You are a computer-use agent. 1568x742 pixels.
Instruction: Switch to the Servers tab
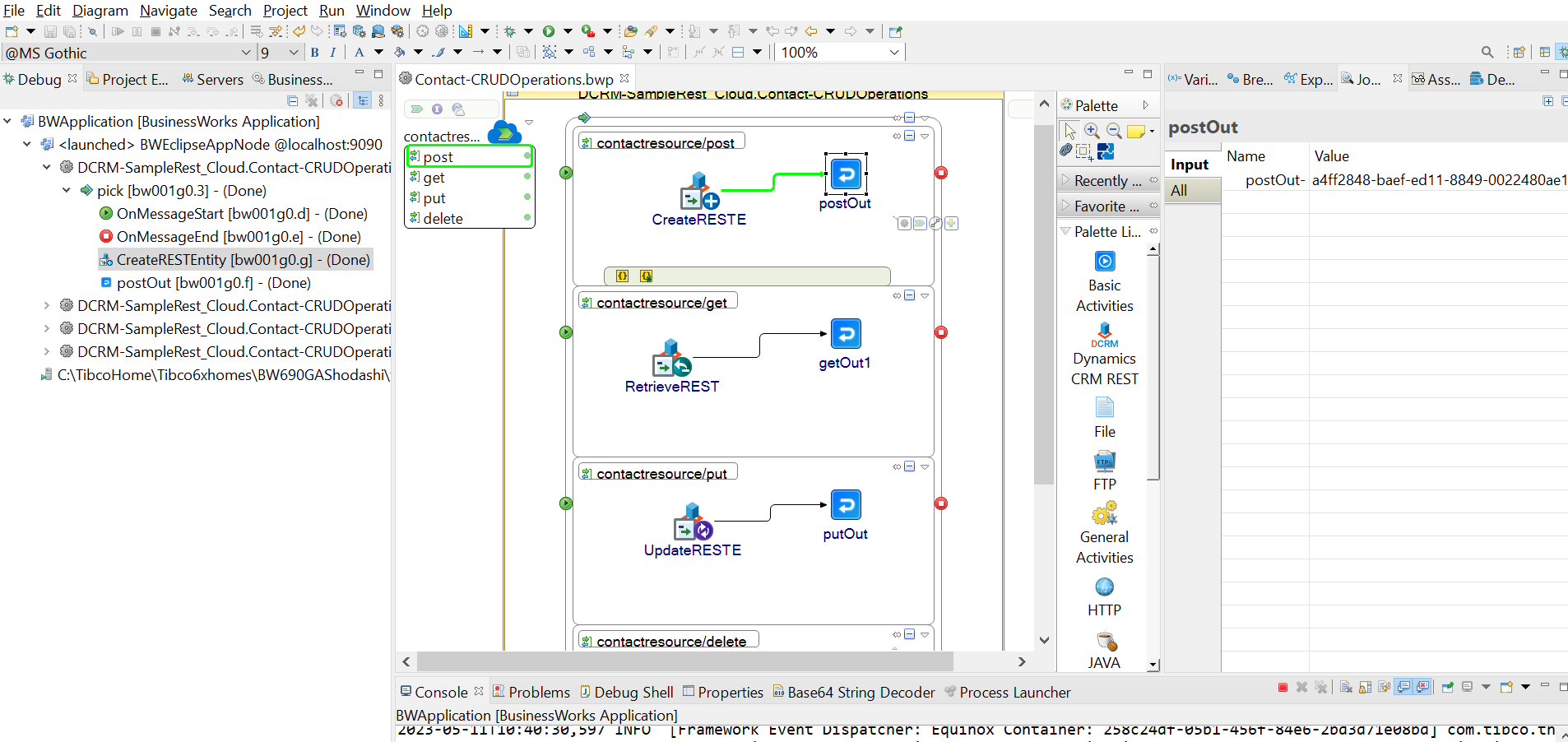(212, 79)
